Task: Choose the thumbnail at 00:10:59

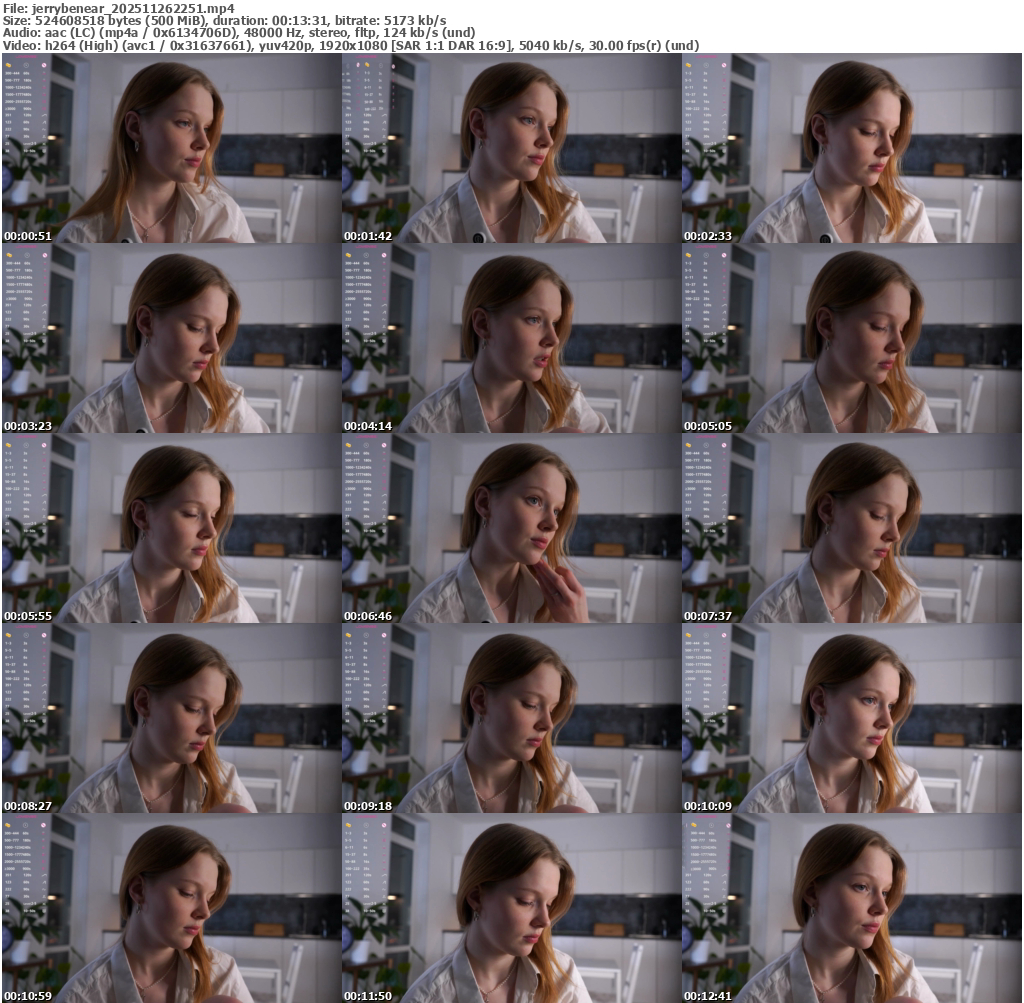Action: click(x=171, y=908)
